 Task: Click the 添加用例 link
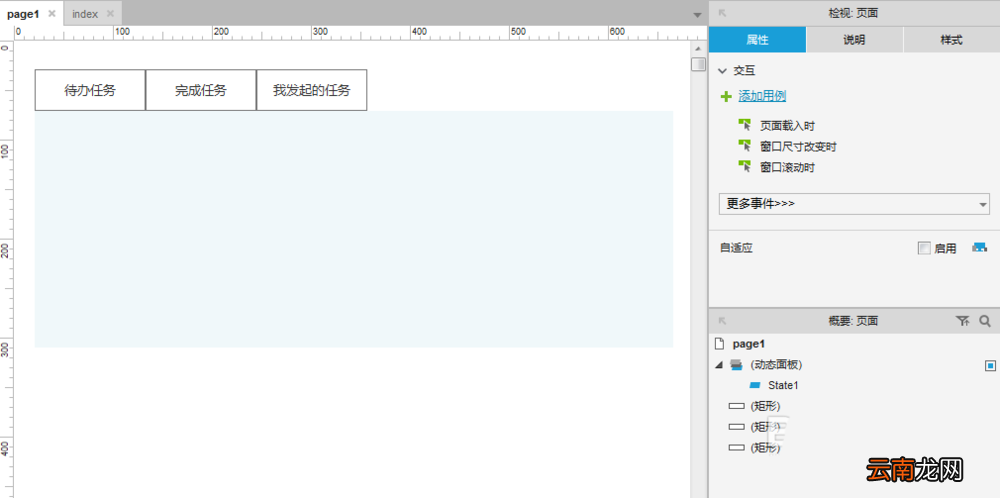tap(762, 96)
